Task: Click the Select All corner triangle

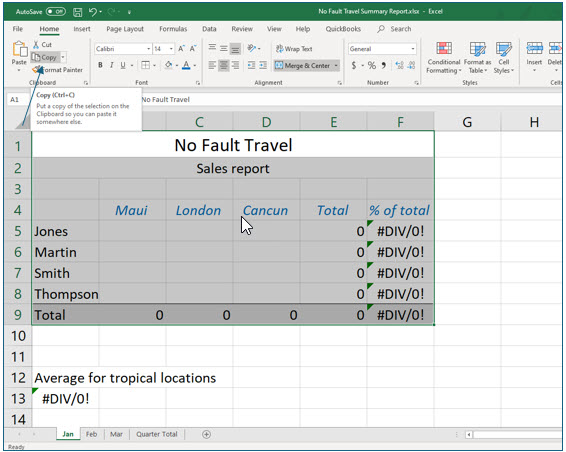Action: 23,122
